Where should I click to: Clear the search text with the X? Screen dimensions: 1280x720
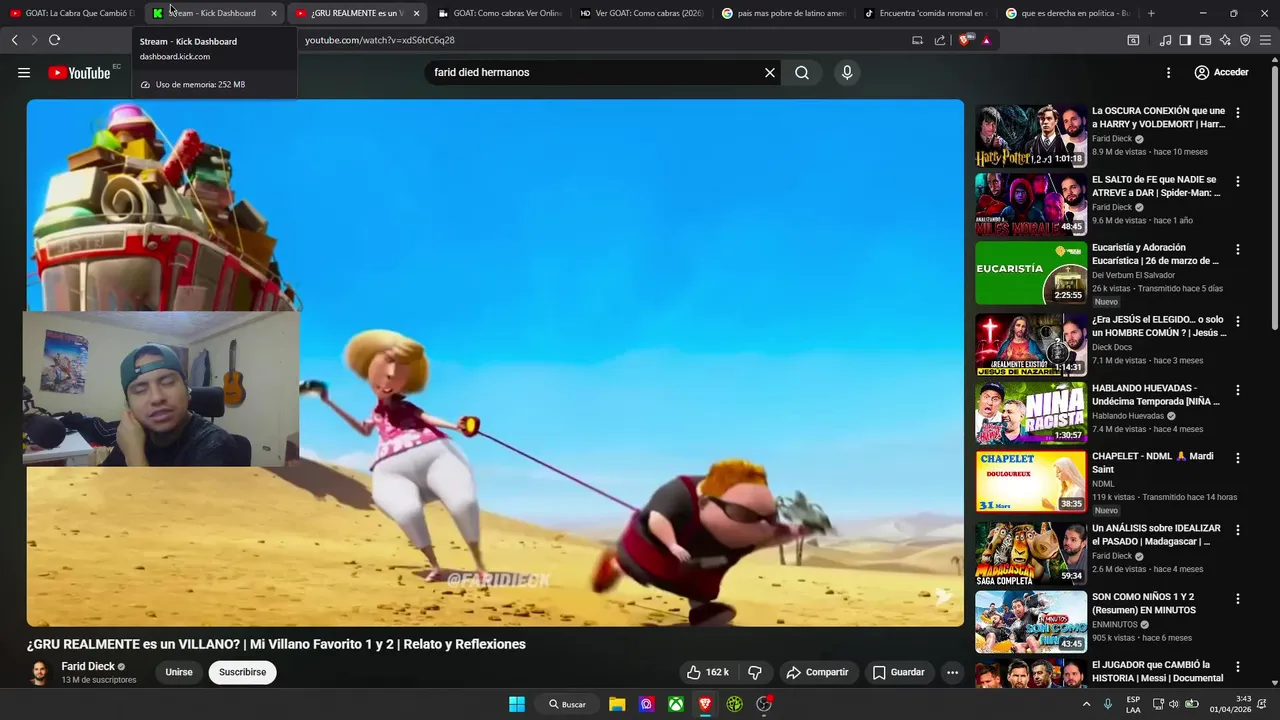point(770,72)
